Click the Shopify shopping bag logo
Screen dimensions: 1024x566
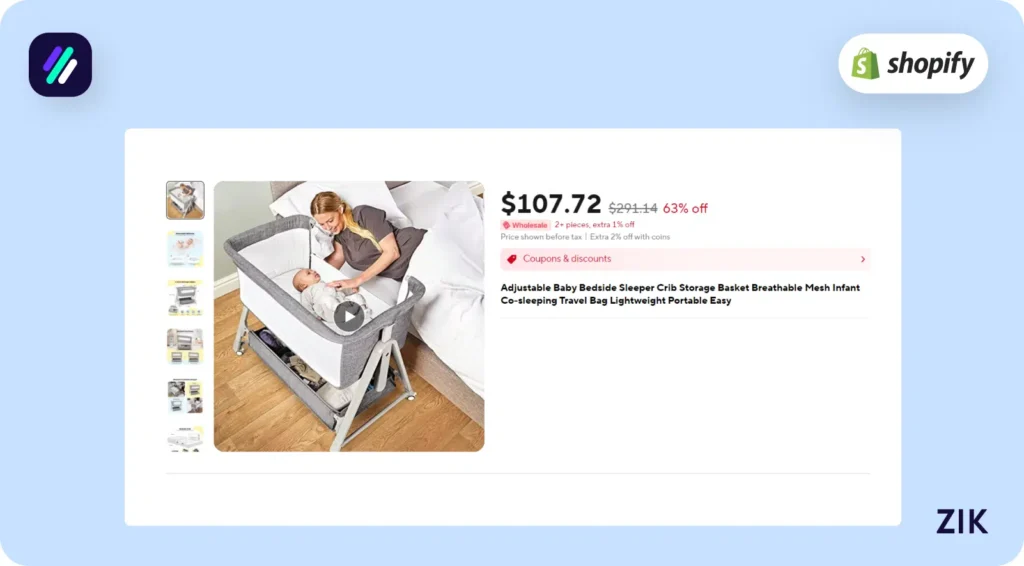click(x=865, y=64)
